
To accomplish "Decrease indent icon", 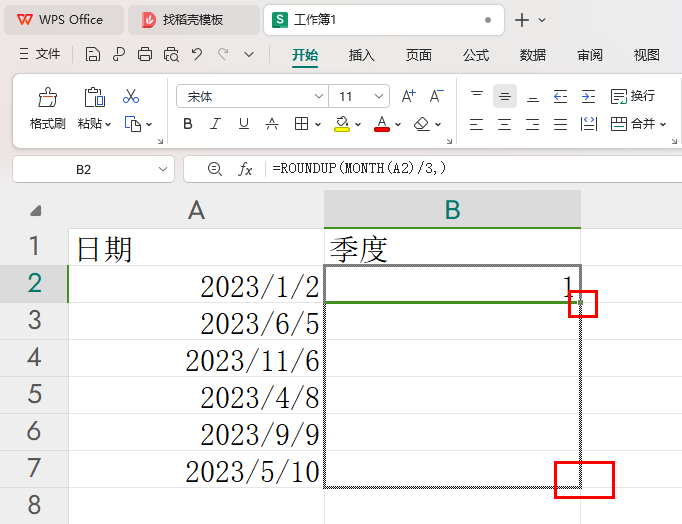I will point(560,96).
